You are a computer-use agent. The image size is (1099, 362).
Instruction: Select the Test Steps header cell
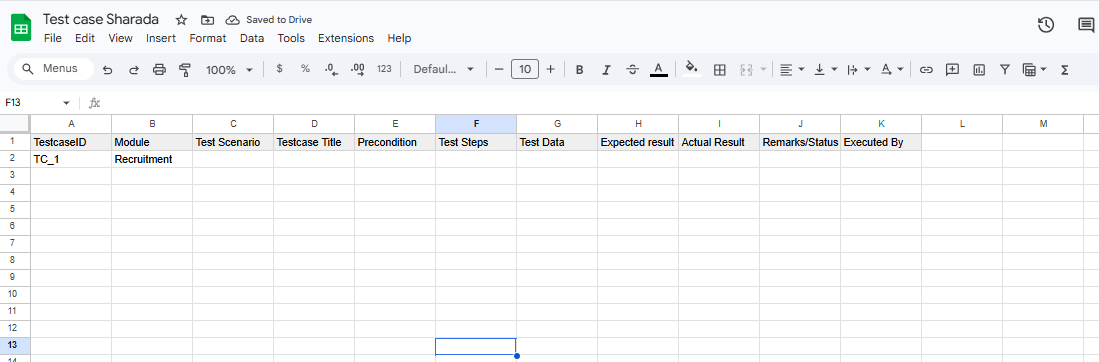[476, 142]
